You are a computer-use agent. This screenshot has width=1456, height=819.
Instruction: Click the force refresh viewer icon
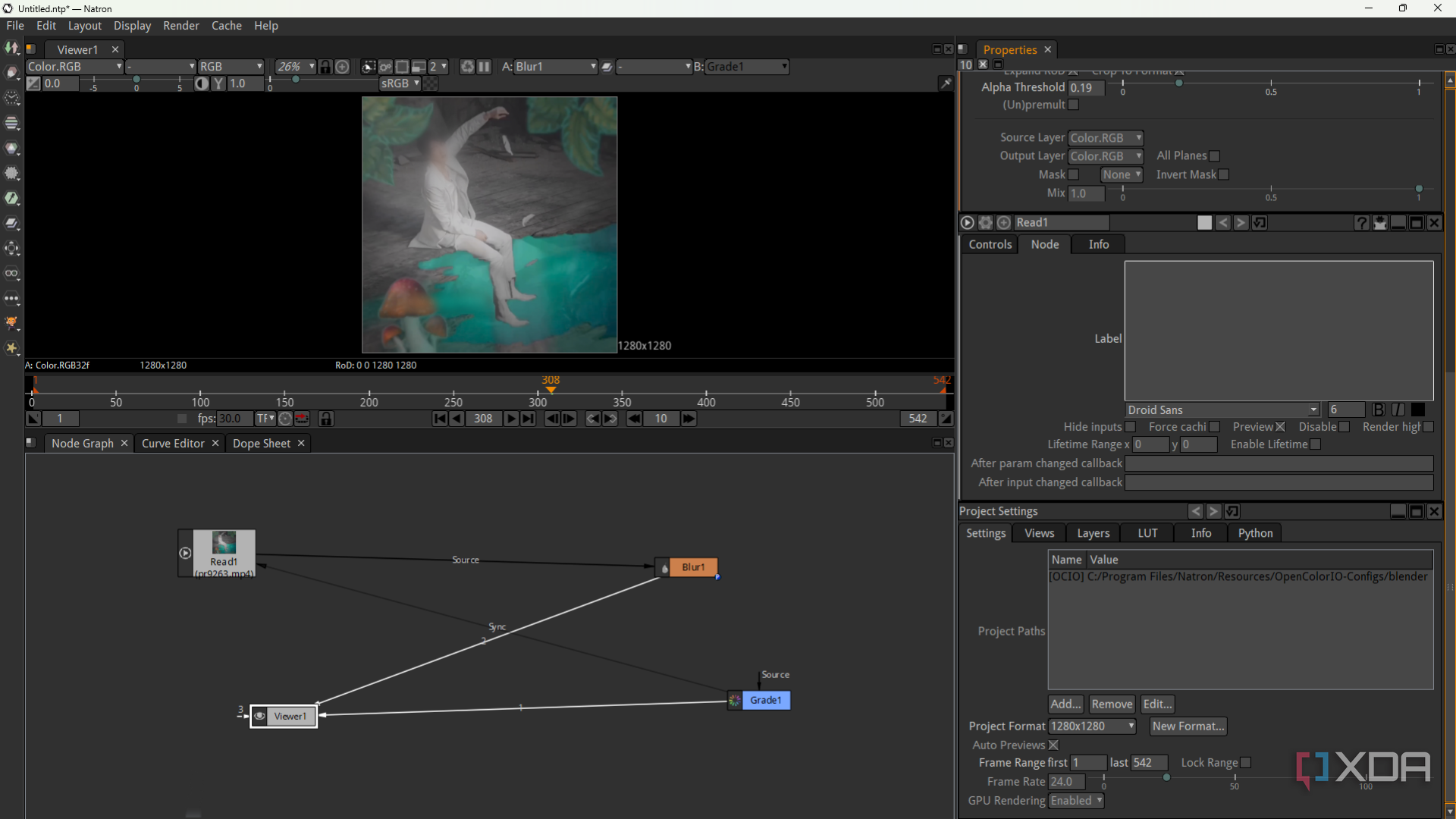pos(467,67)
